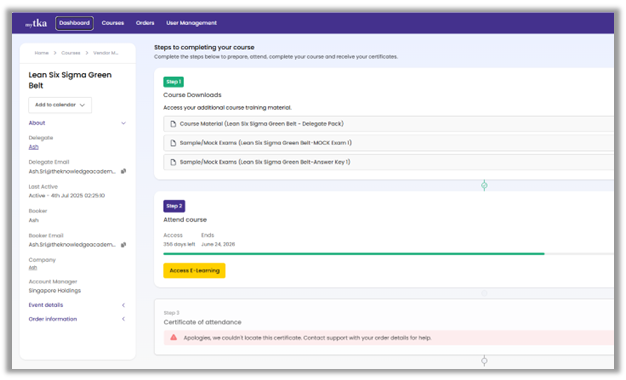The height and width of the screenshot is (380, 626).
Task: Click the Course Downloads heading
Action: pyautogui.click(x=192, y=95)
